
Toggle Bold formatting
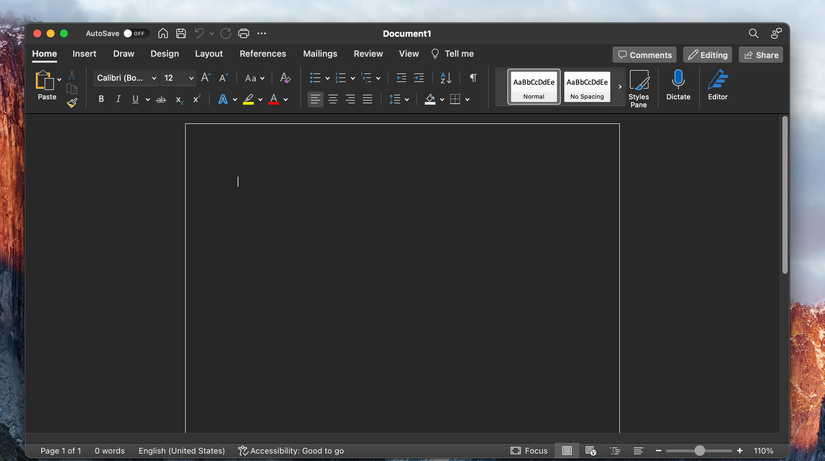[x=101, y=99]
